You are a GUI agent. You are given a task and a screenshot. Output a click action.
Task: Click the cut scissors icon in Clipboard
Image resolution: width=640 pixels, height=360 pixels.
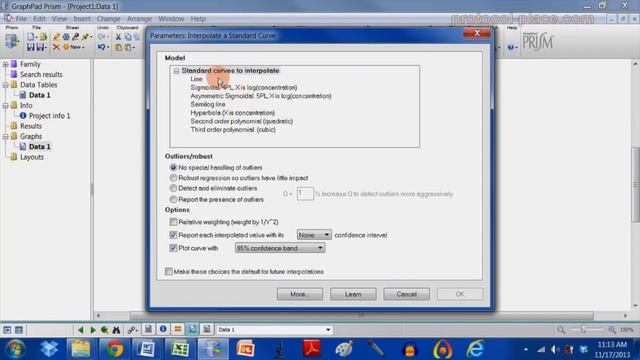click(x=118, y=37)
